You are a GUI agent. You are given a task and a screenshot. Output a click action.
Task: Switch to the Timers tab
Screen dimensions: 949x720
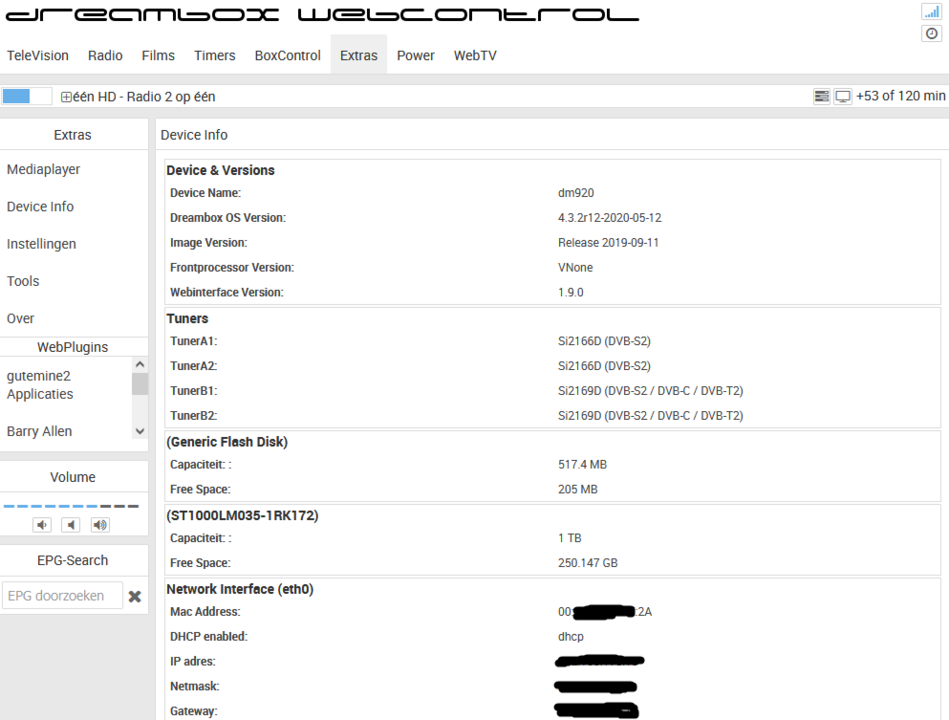pyautogui.click(x=214, y=55)
